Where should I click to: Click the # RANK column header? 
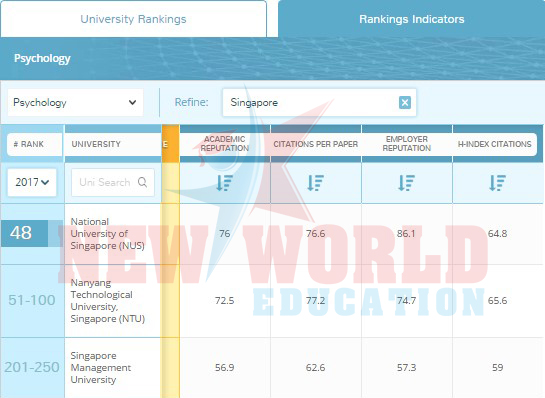coord(34,144)
